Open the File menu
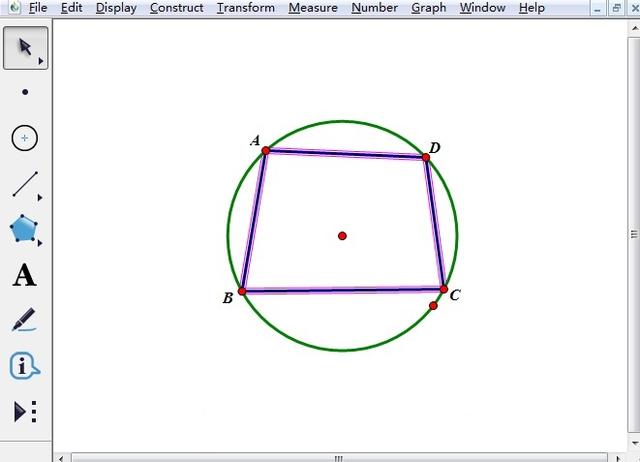This screenshot has width=640, height=462. (38, 8)
